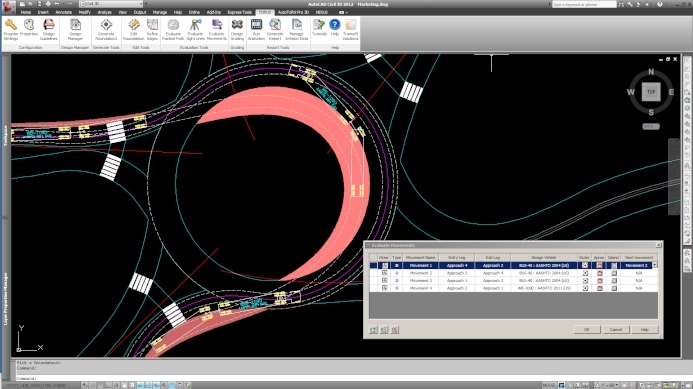Click Undo in the quick access toolbar
Screen dimensions: 693x389
[57, 4]
